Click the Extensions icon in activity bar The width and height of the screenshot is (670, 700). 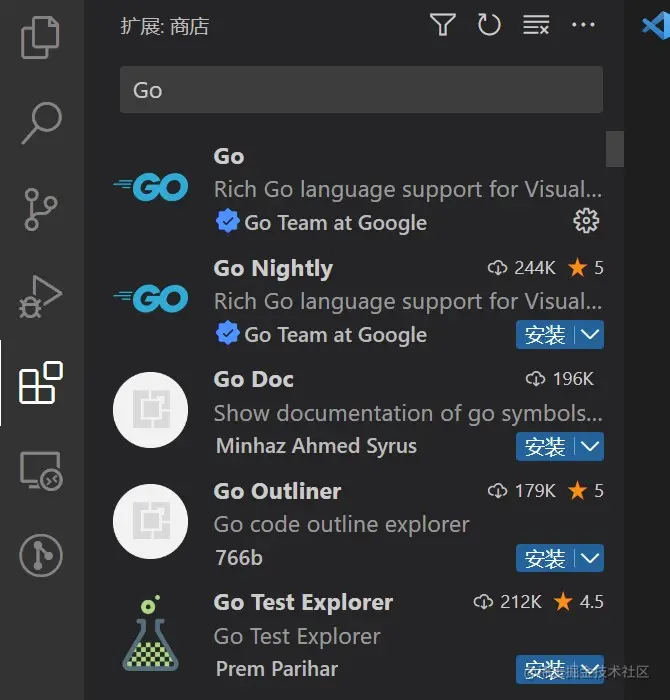[41, 383]
